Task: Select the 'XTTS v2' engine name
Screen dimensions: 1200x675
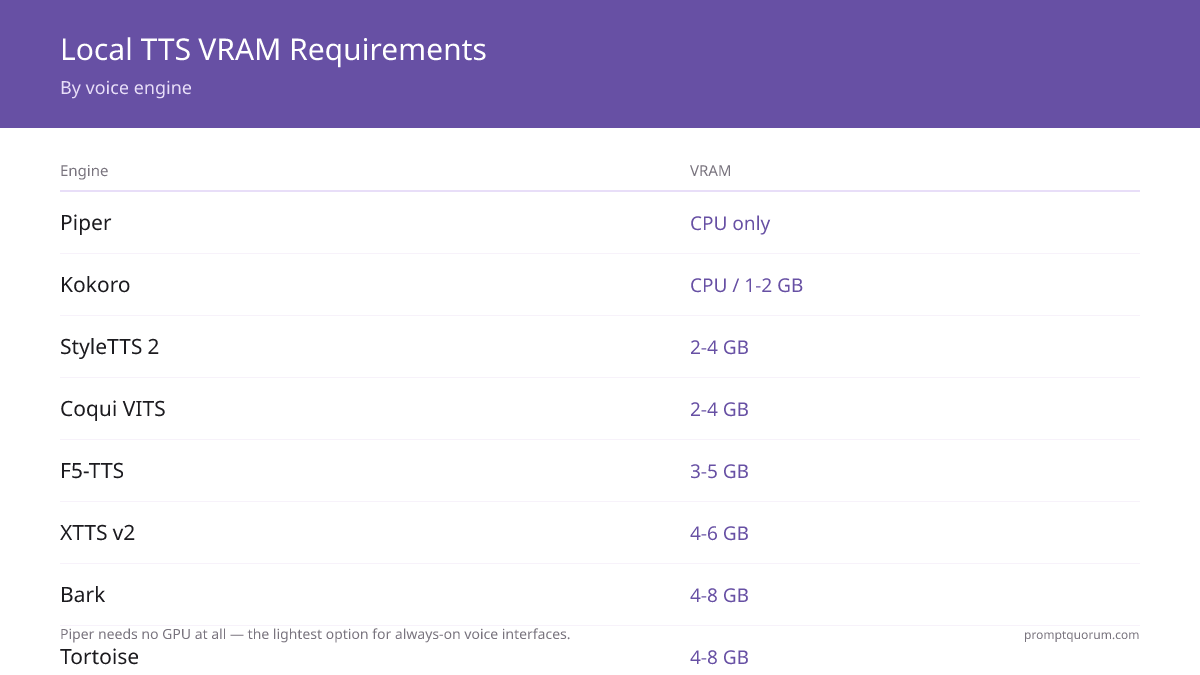Action: (97, 533)
